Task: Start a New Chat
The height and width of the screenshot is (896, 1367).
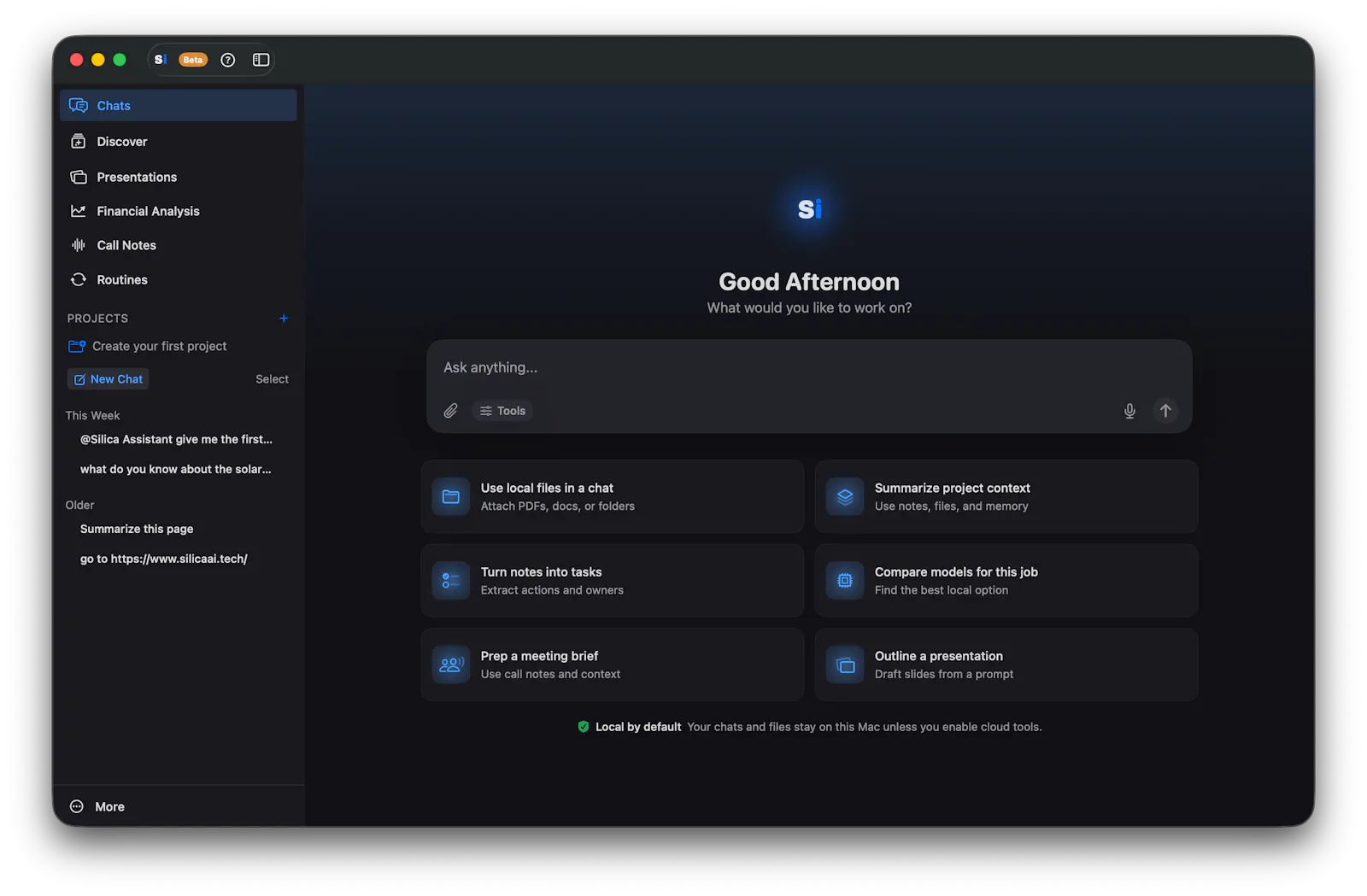Action: (x=108, y=379)
